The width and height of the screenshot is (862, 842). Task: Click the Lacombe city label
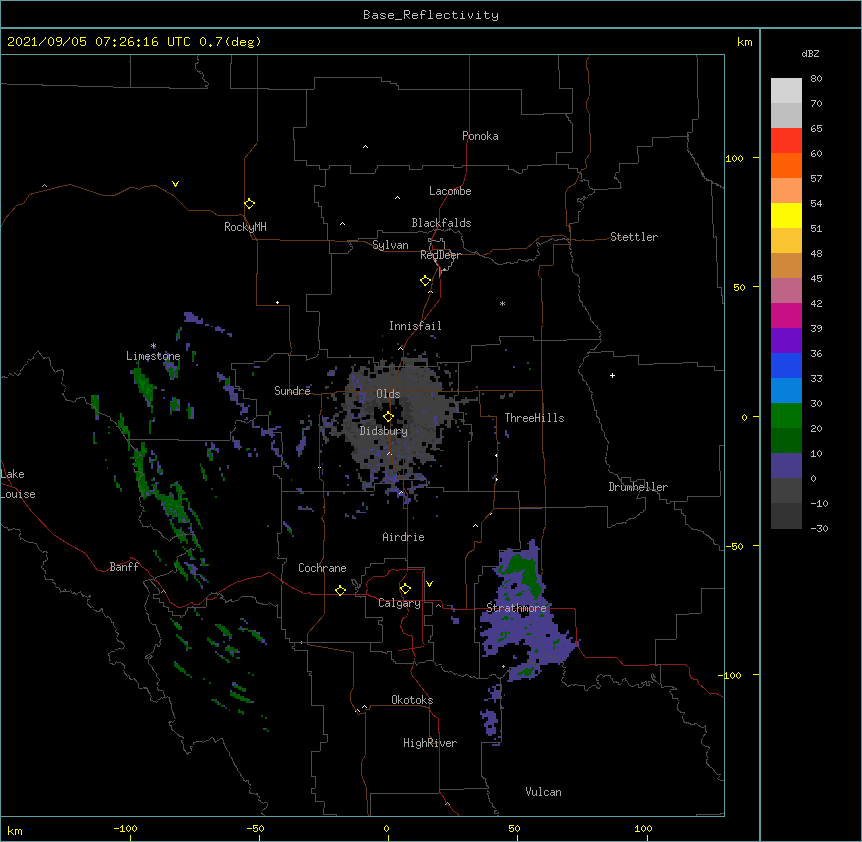pos(450,191)
